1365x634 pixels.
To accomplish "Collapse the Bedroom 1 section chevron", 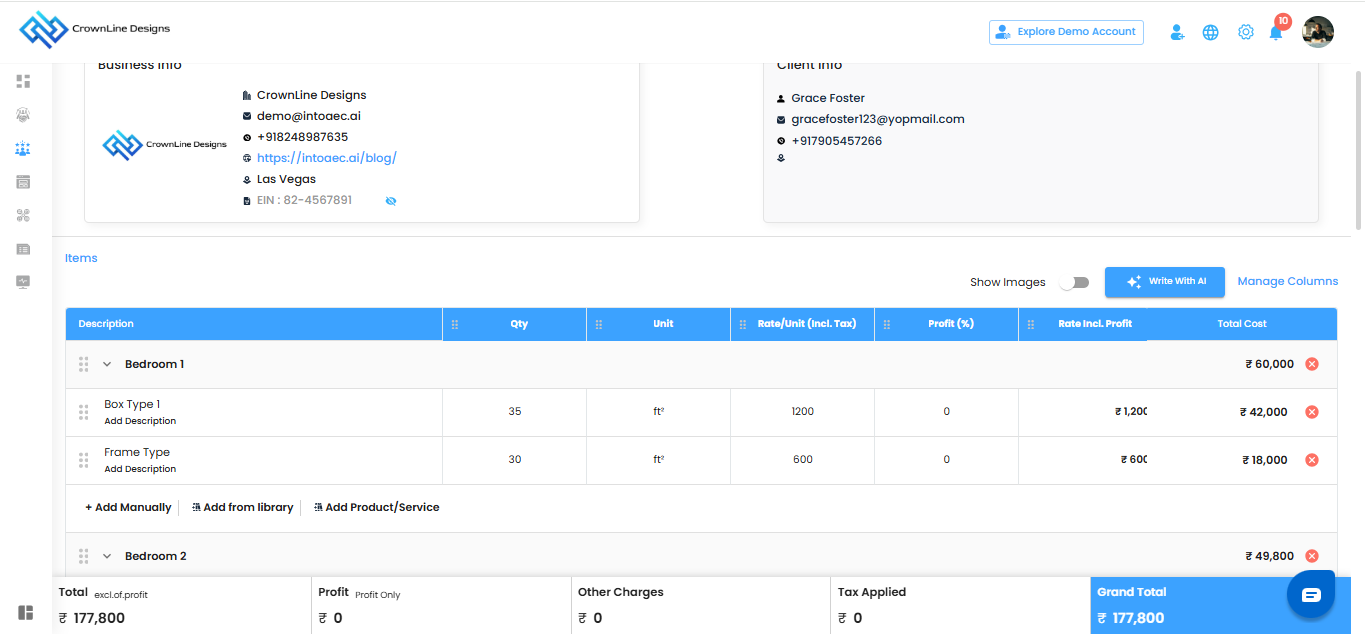I will click(107, 364).
